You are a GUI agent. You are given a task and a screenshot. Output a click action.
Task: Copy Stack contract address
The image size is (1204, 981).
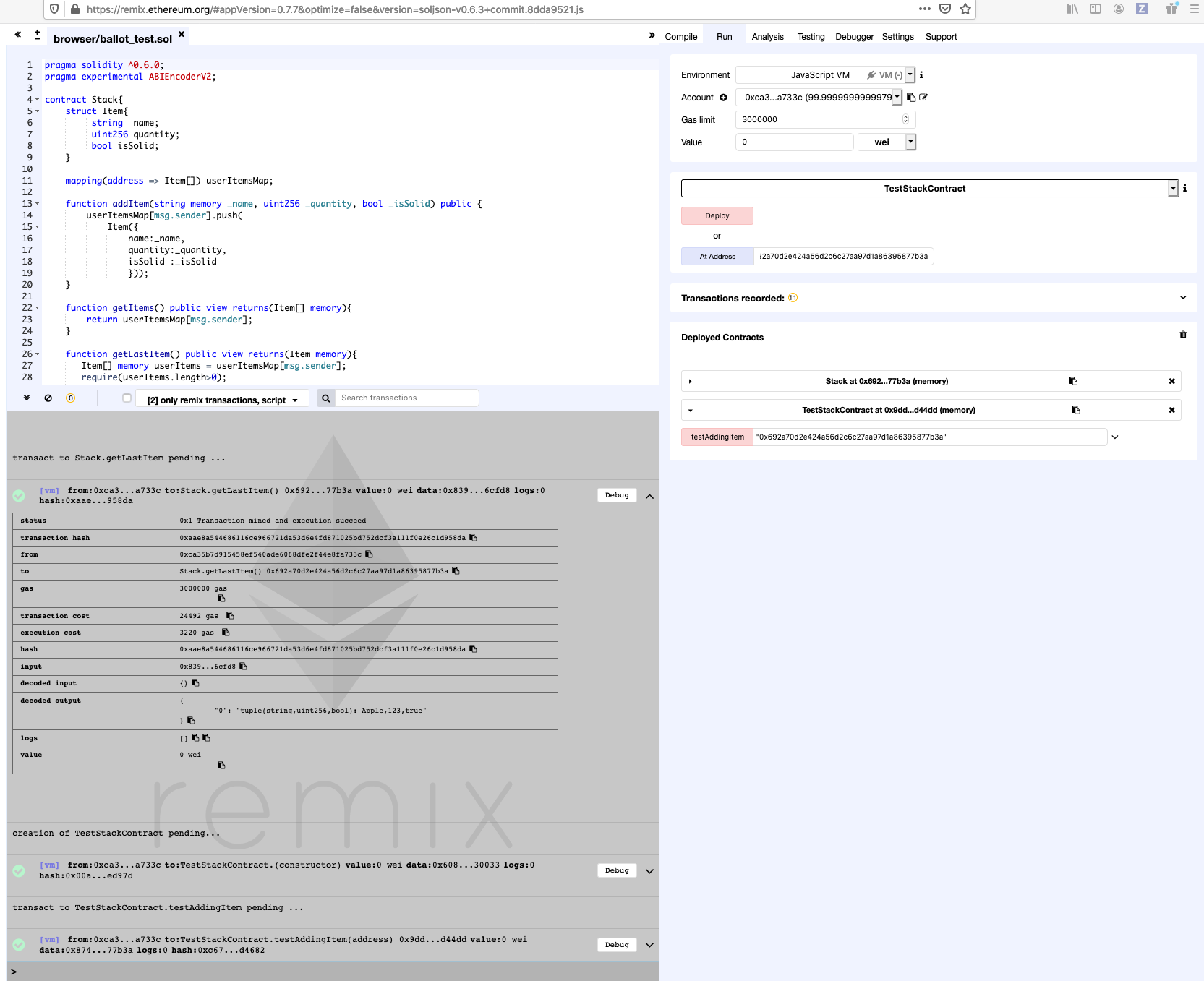[1073, 381]
